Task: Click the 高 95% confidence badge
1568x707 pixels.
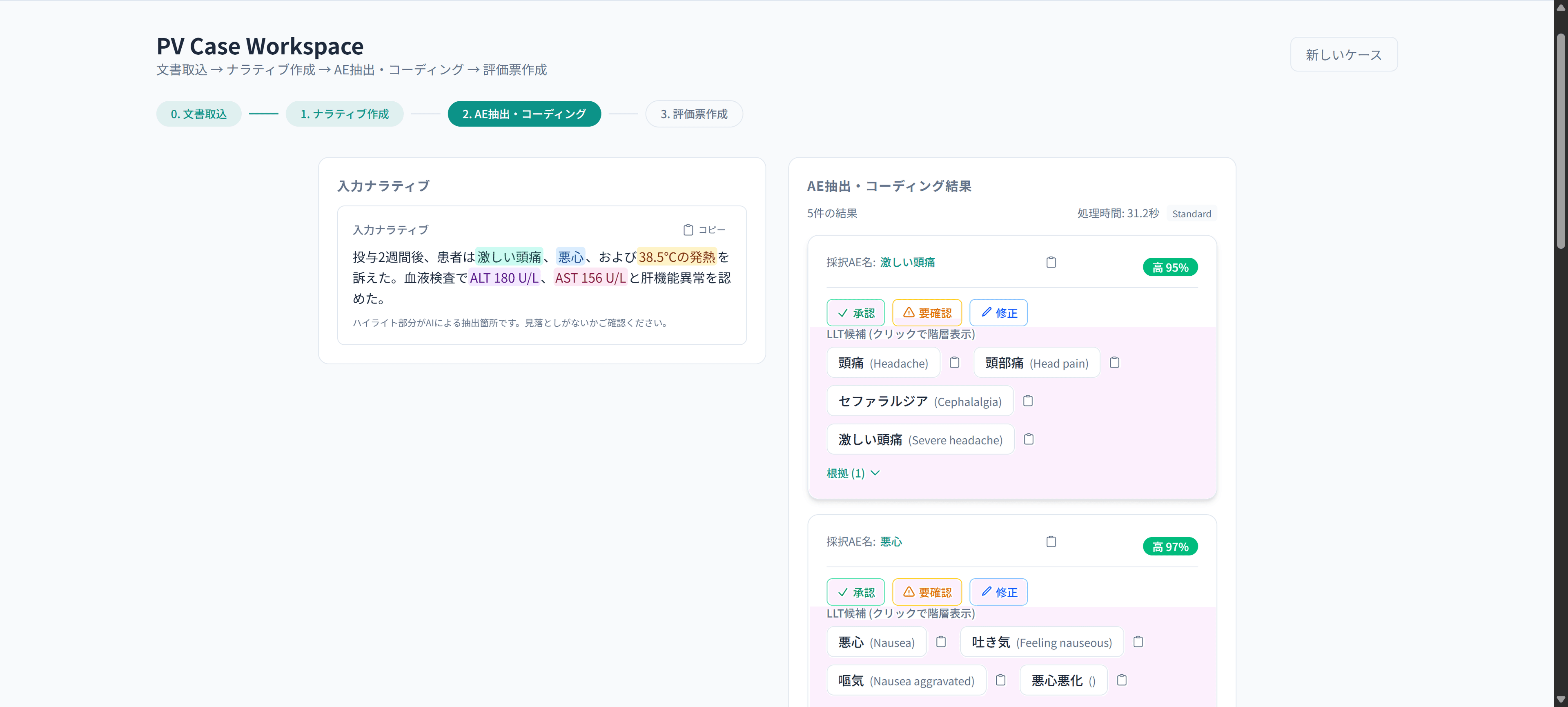Action: point(1170,268)
